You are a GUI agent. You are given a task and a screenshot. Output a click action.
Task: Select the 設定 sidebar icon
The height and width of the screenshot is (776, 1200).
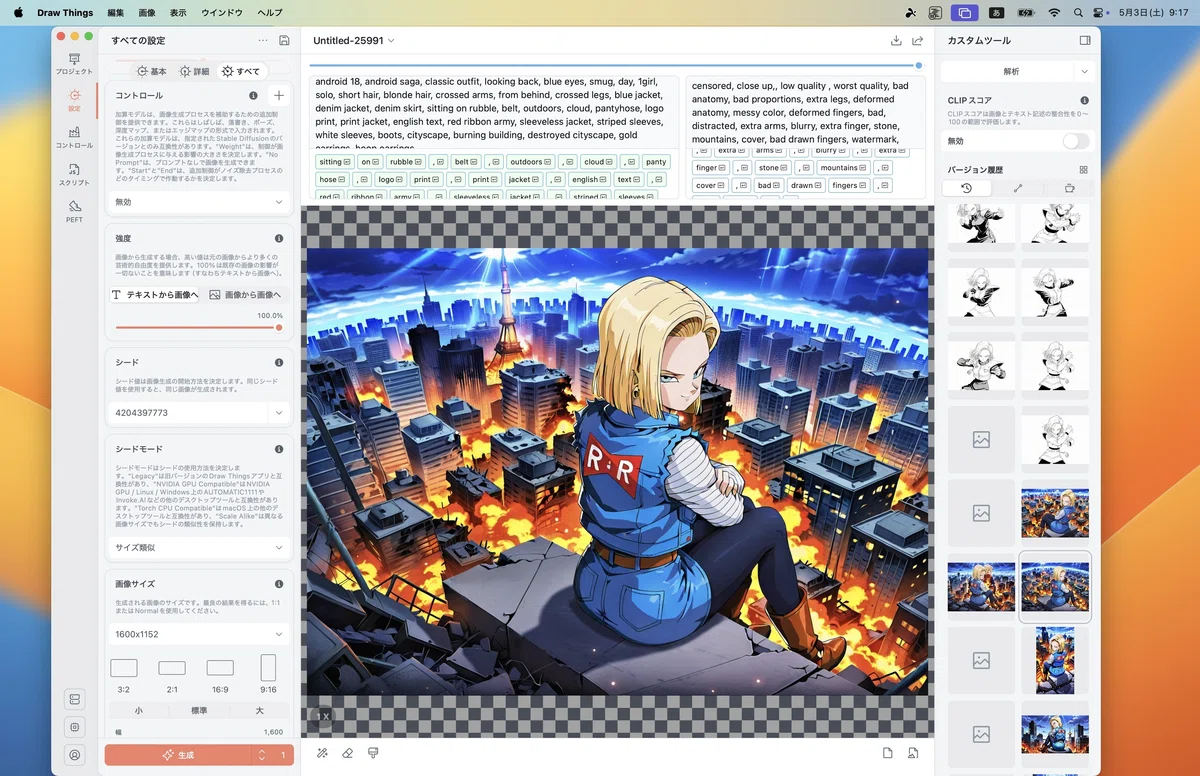click(74, 100)
